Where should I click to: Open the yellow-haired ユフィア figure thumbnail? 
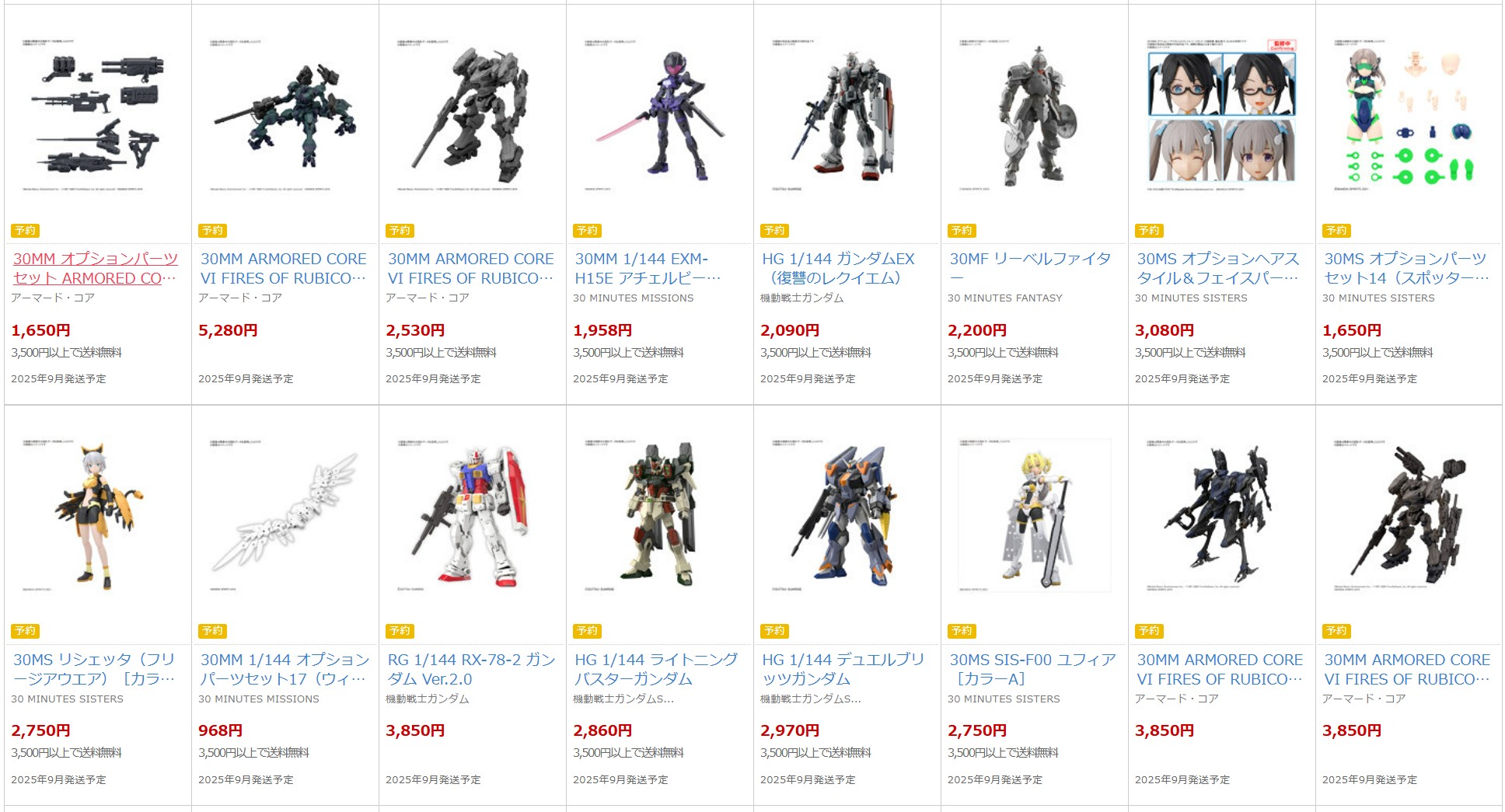1035,515
